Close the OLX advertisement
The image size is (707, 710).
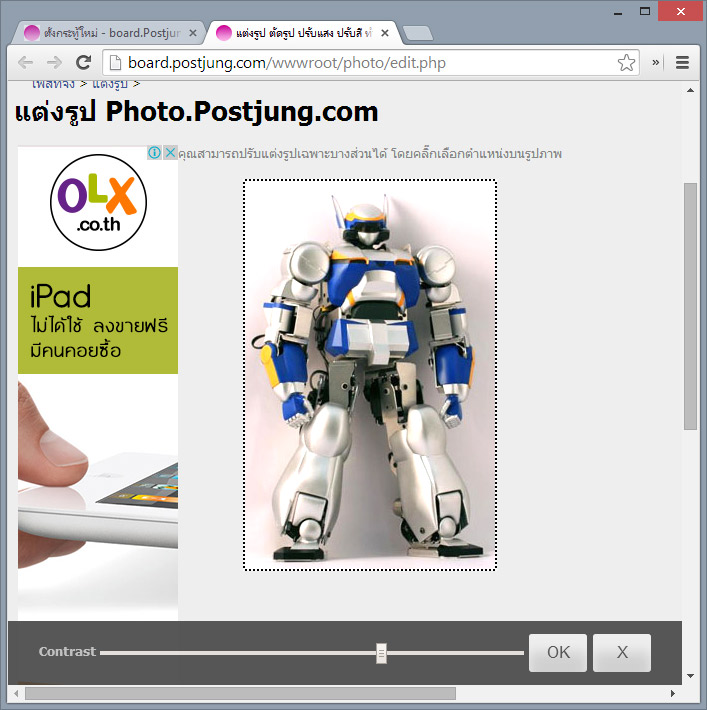pos(170,153)
